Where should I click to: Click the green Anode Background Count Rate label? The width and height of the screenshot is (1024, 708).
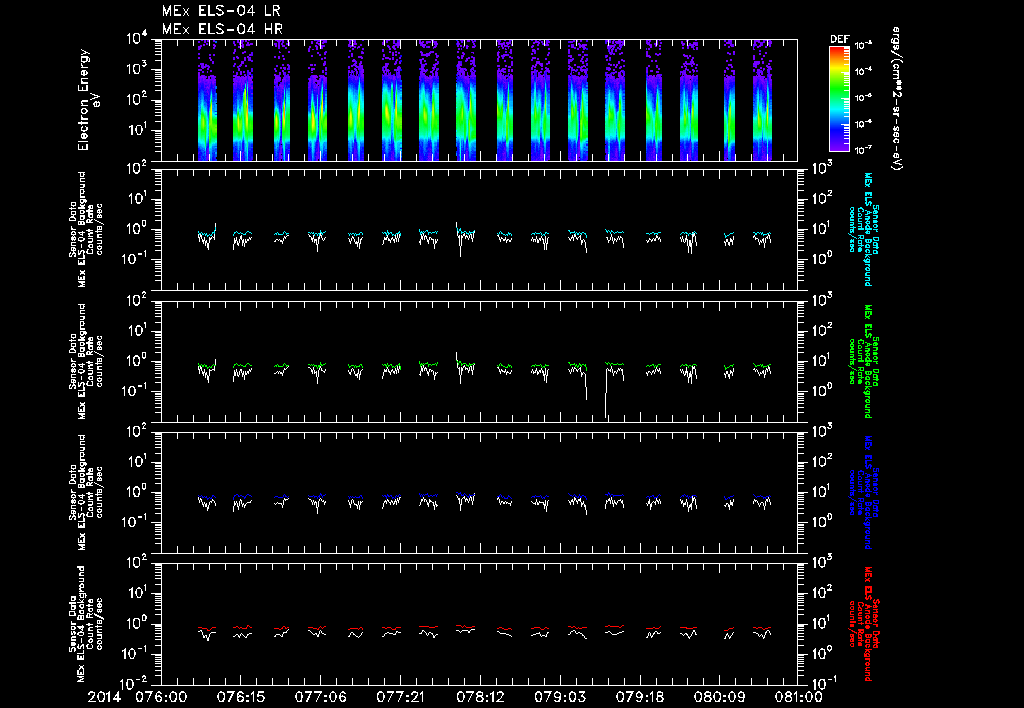pos(863,361)
